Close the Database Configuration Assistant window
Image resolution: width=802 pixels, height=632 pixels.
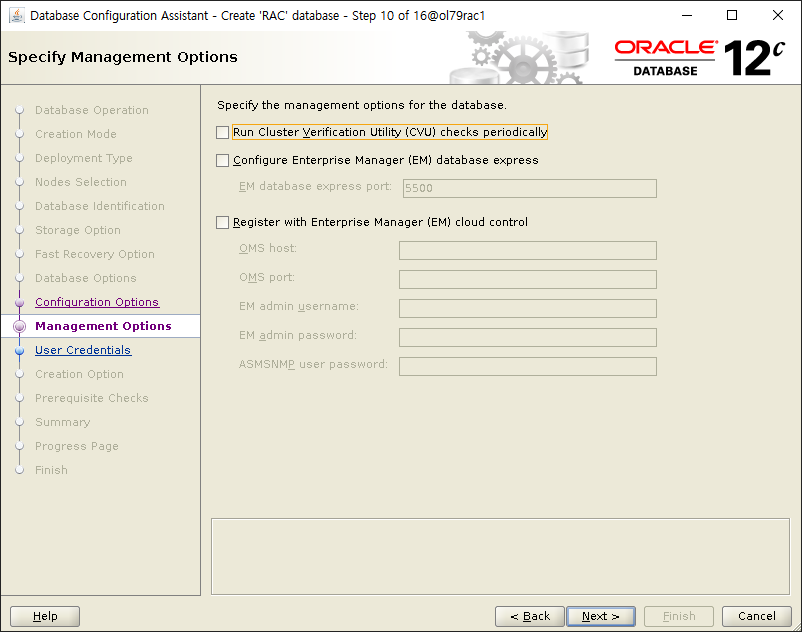click(777, 15)
